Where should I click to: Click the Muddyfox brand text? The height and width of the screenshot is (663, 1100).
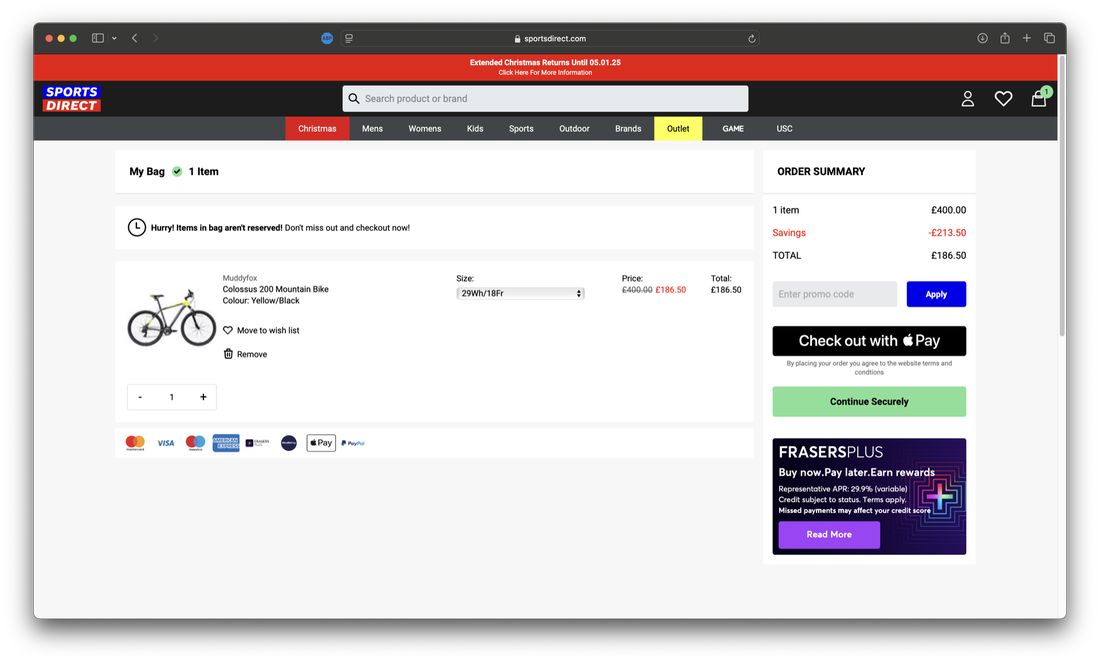coord(240,278)
